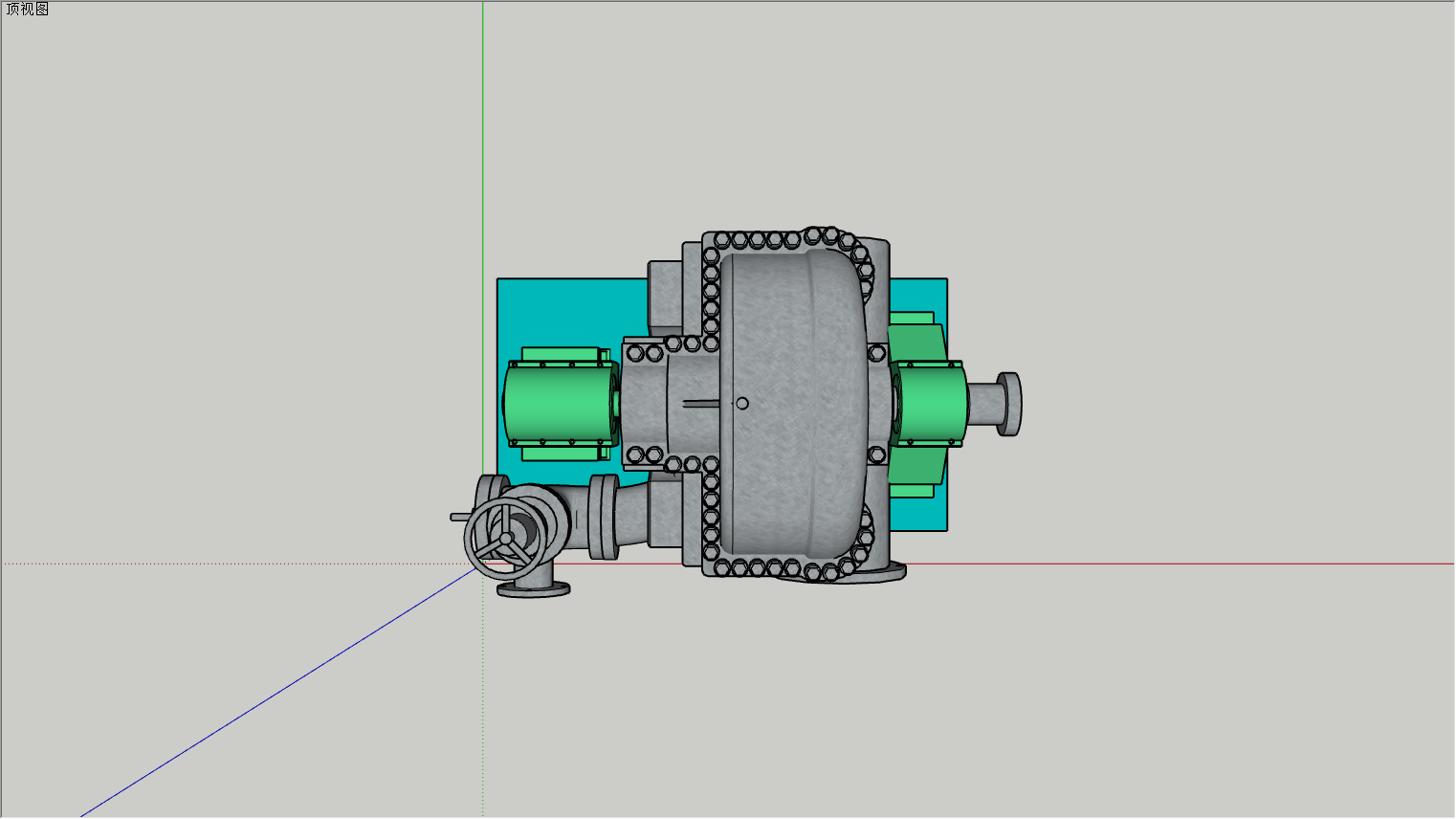This screenshot has width=1456, height=819.
Task: Click the blue diagonal axis line
Action: point(277,692)
